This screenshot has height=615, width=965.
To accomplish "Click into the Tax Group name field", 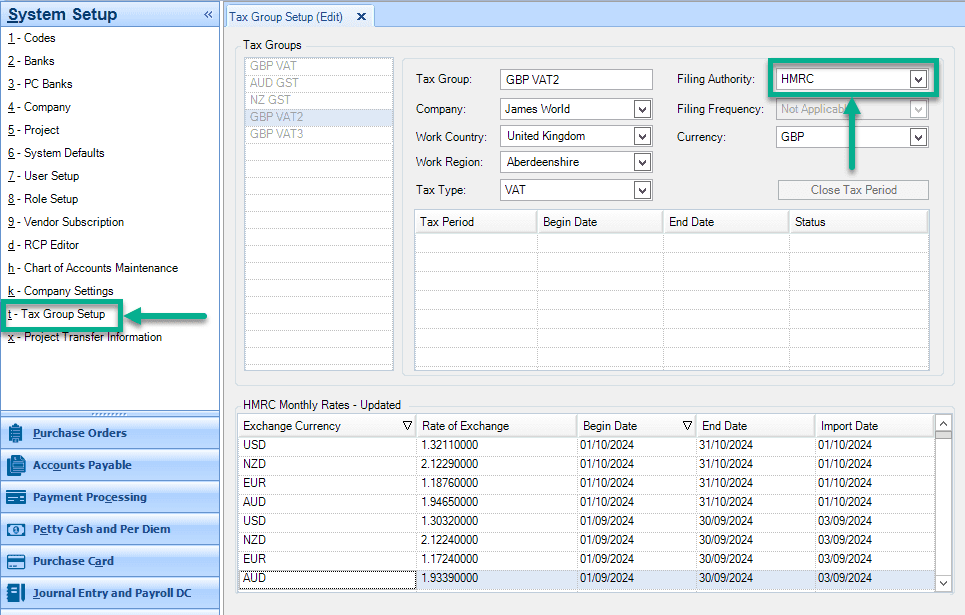I will tap(576, 79).
